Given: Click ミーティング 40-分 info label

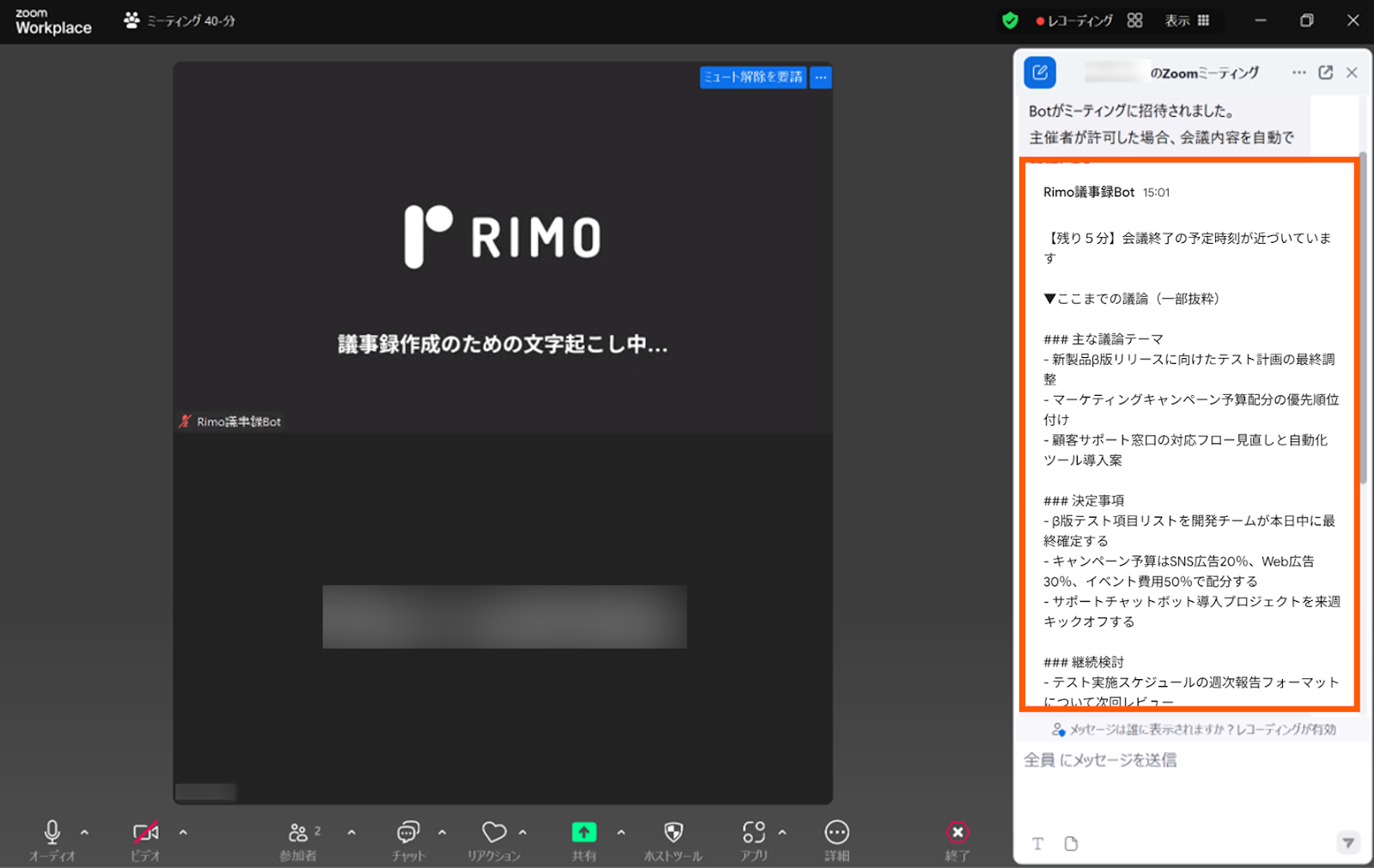Looking at the screenshot, I should (x=189, y=19).
